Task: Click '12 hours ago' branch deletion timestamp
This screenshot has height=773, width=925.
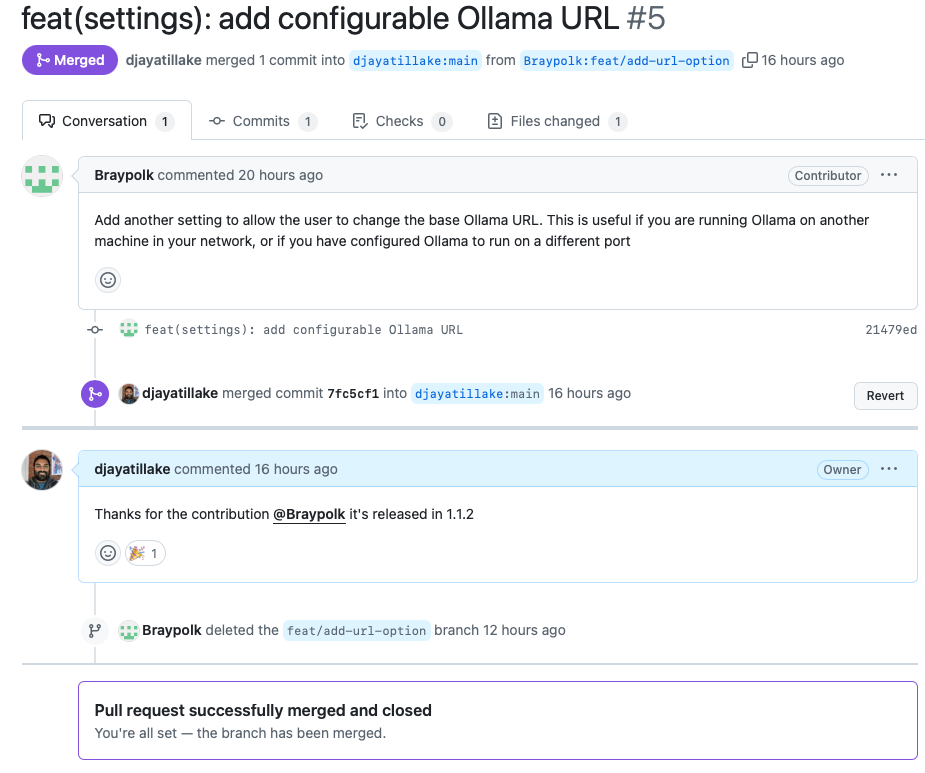Action: (x=524, y=630)
